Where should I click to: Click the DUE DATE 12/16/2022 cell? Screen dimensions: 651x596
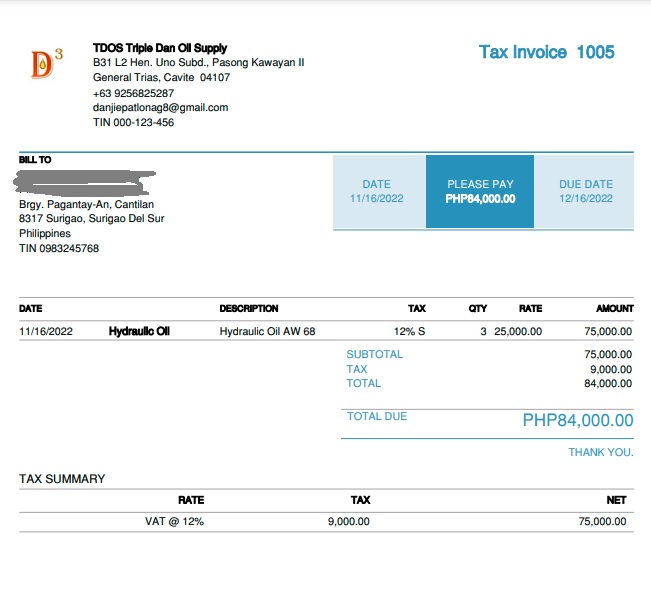[x=585, y=191]
